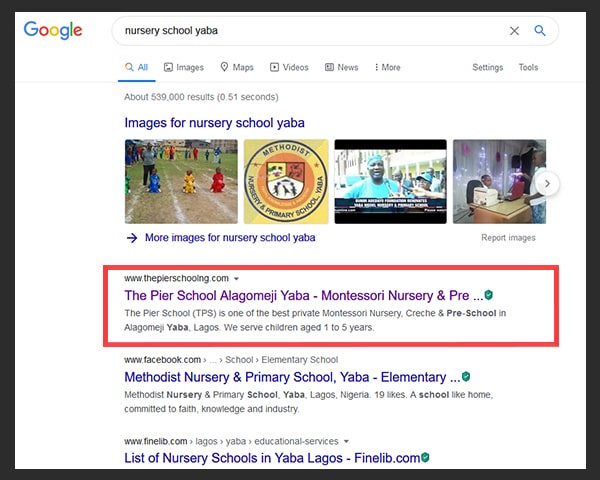Expand dropdown arrow beside finelib.com breadcrumb
Screen dimensions: 600x480
click(346, 441)
